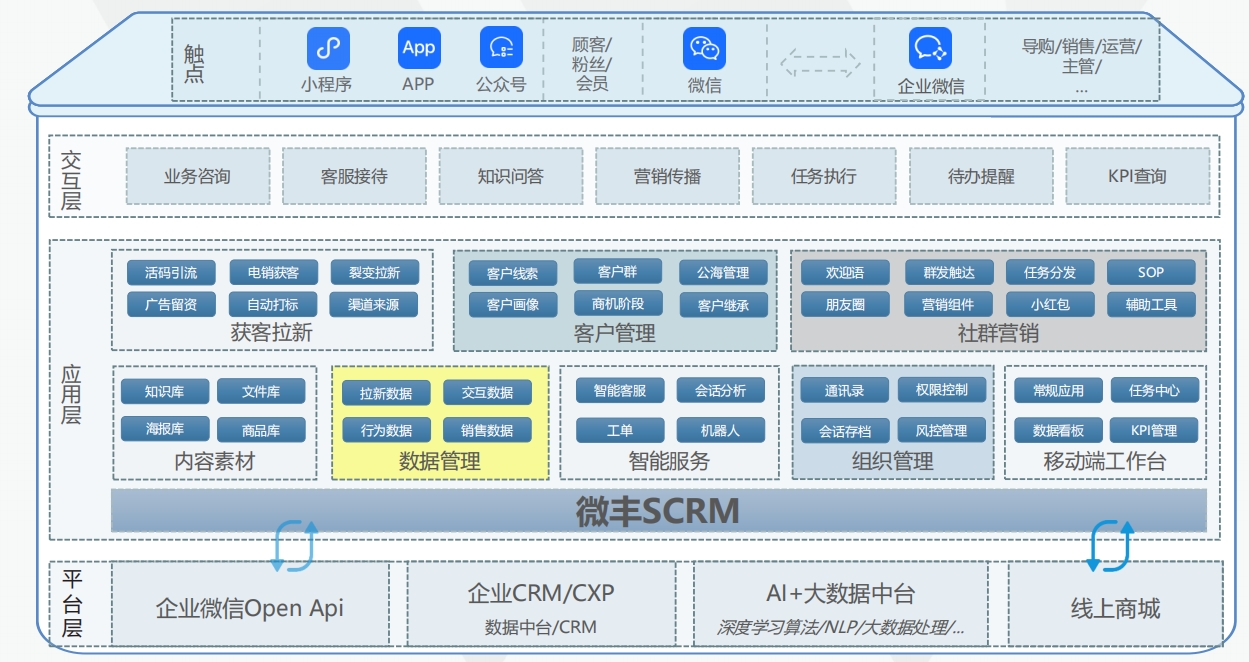
Task: Click the 朋友圈 module
Action: click(845, 304)
